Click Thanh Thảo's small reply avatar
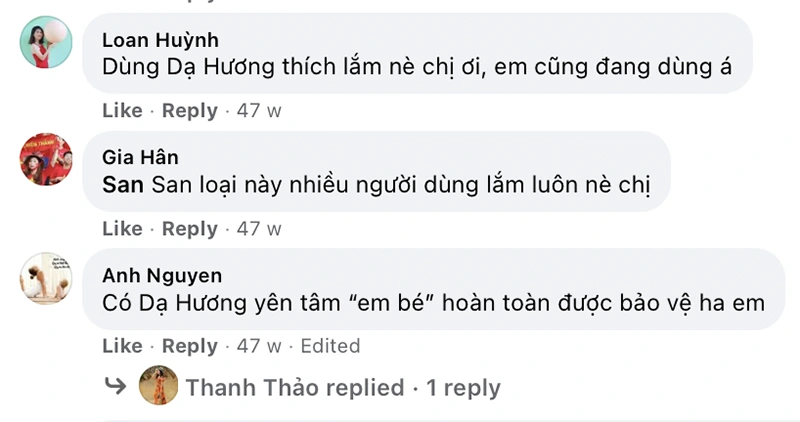Image resolution: width=800 pixels, height=422 pixels. pyautogui.click(x=158, y=387)
